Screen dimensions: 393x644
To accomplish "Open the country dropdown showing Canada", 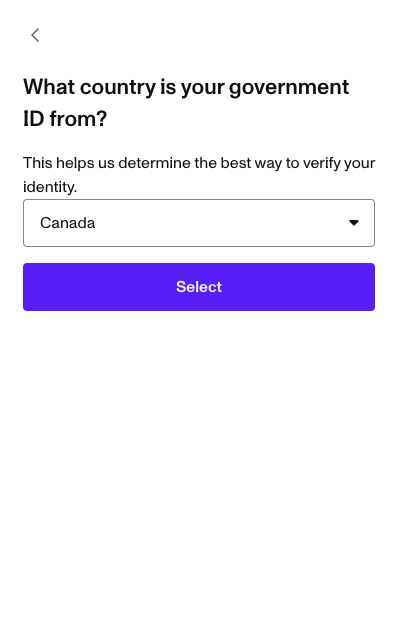I will tap(199, 223).
